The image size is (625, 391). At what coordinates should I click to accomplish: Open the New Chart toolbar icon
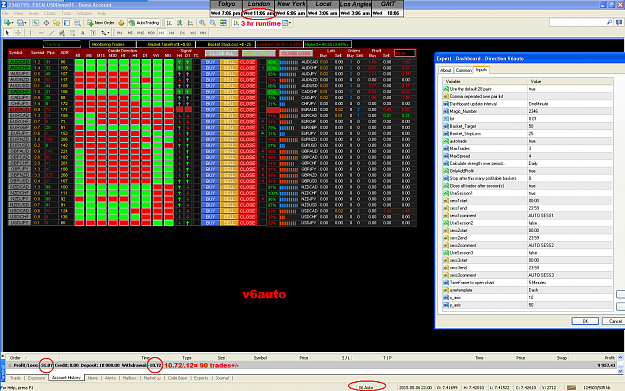(8, 23)
